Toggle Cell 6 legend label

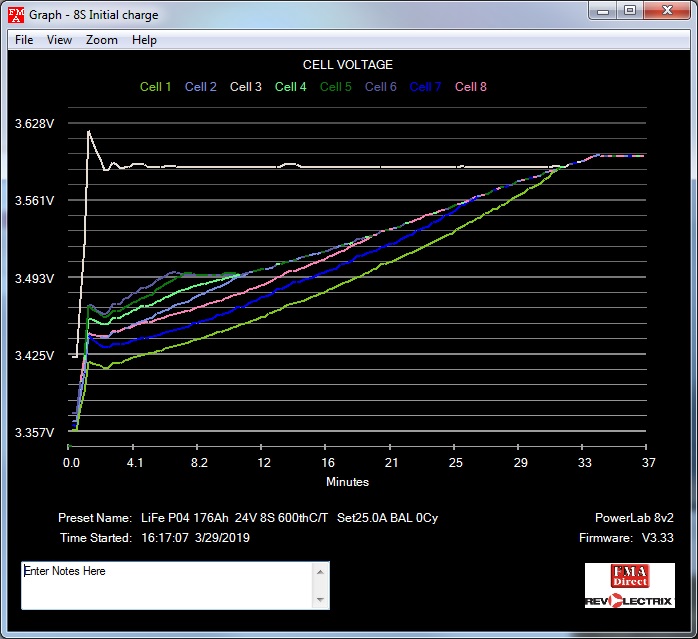[380, 87]
